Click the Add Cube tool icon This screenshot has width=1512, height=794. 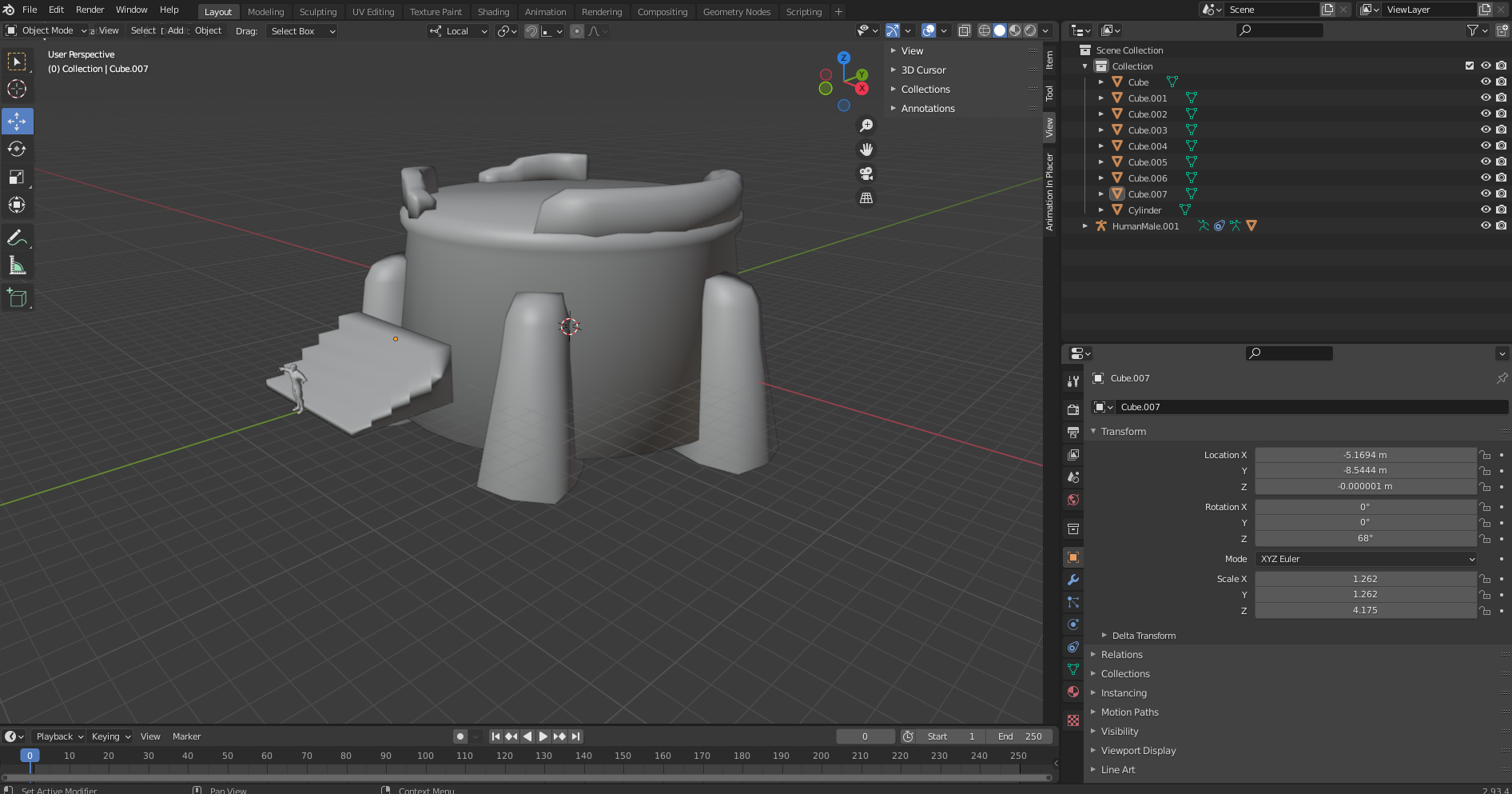coord(17,298)
